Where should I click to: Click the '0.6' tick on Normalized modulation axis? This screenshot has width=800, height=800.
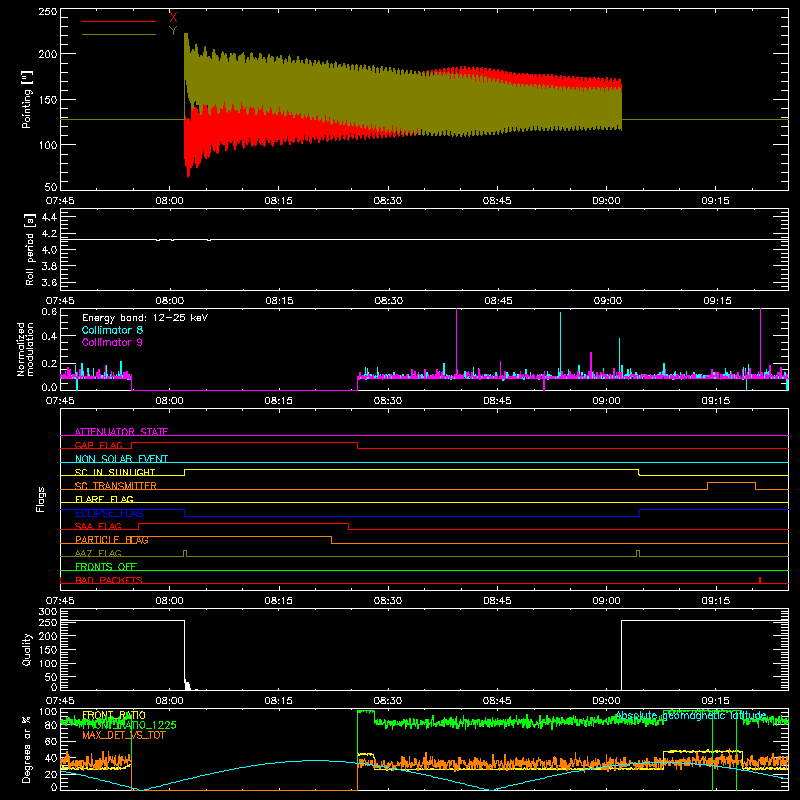49,311
